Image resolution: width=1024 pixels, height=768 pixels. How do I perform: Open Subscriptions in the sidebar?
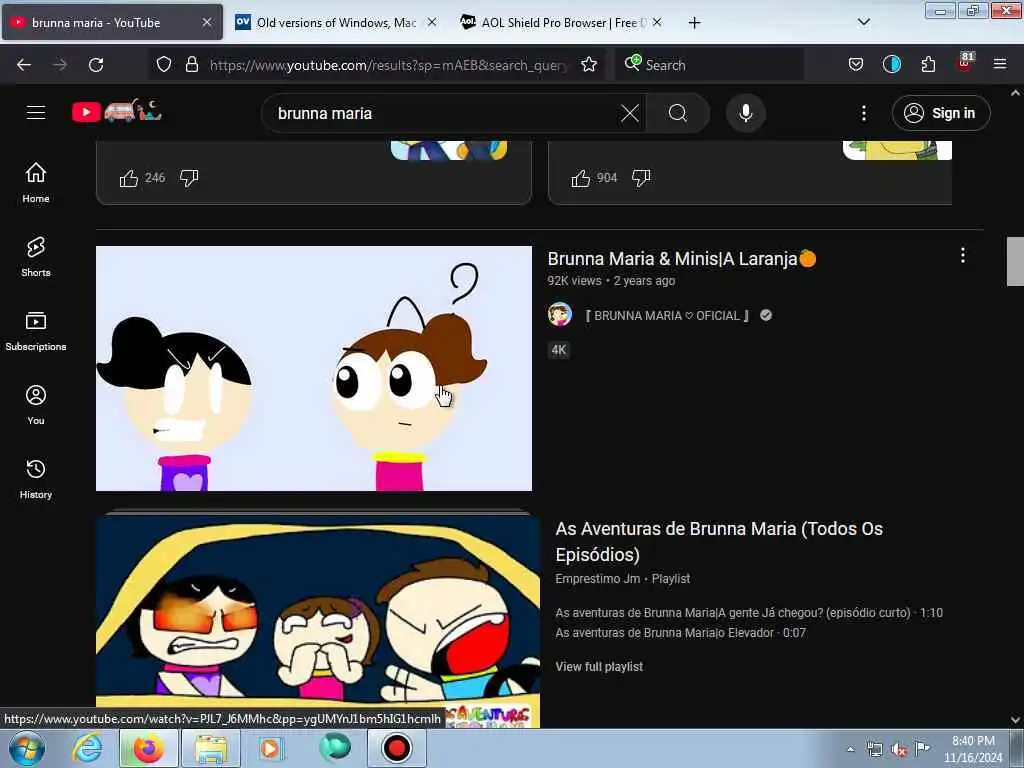(36, 331)
